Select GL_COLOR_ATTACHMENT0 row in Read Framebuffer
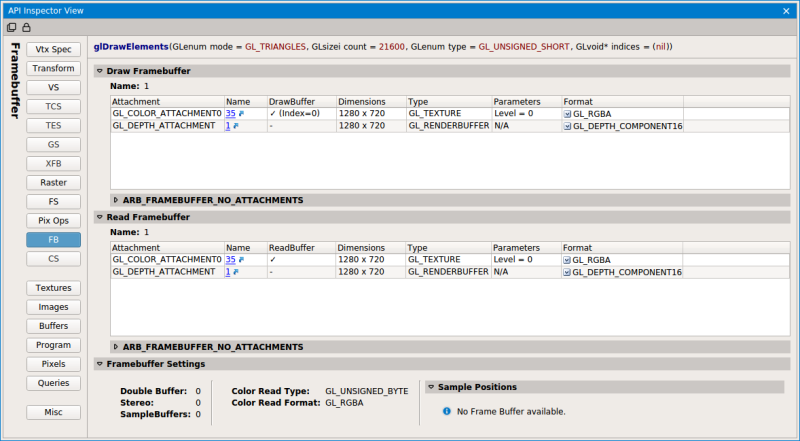This screenshot has width=800, height=441. 449,260
